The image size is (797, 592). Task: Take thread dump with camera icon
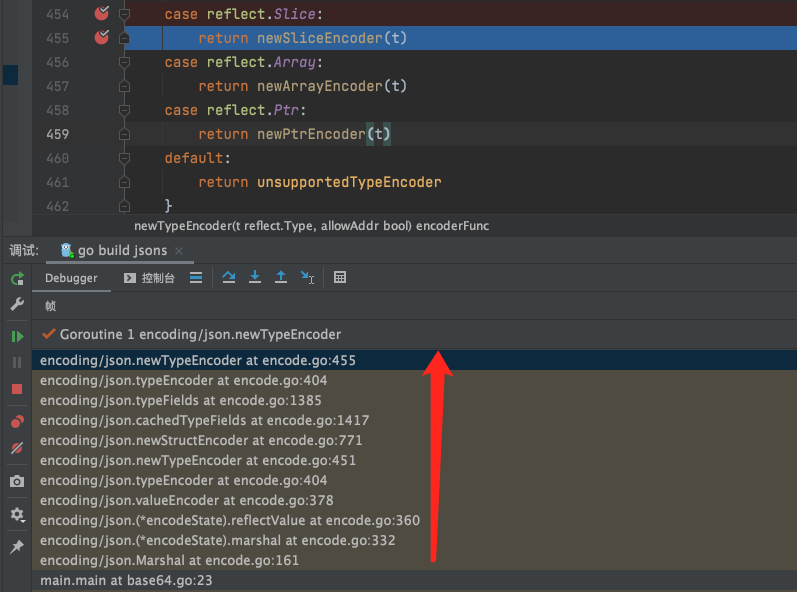(17, 482)
